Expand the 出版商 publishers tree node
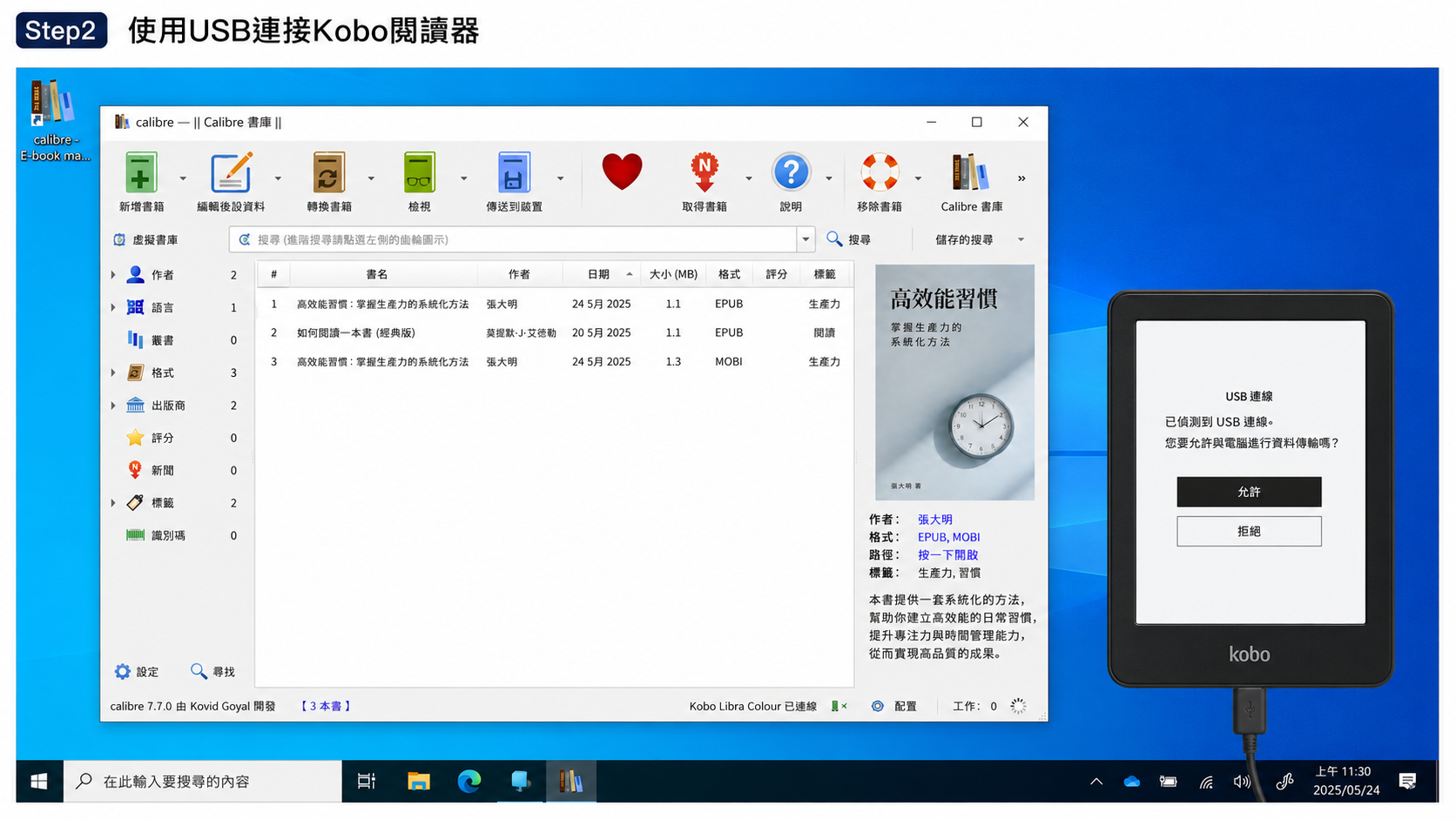The width and height of the screenshot is (1456, 819). [113, 406]
